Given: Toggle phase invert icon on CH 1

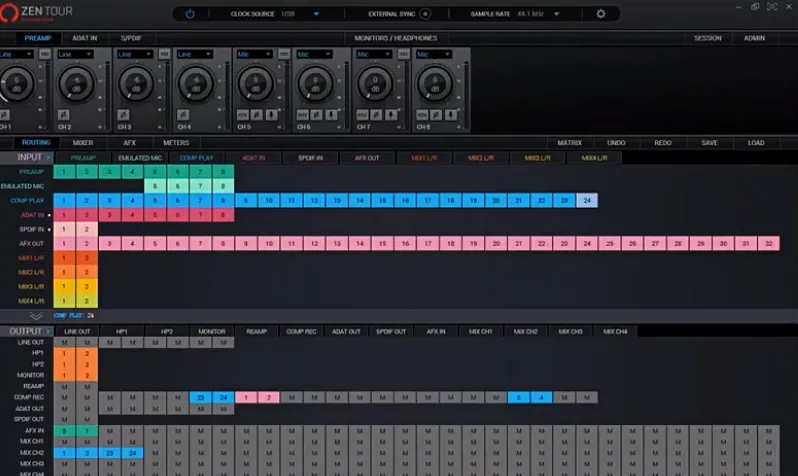Looking at the screenshot, I should click(5, 115).
